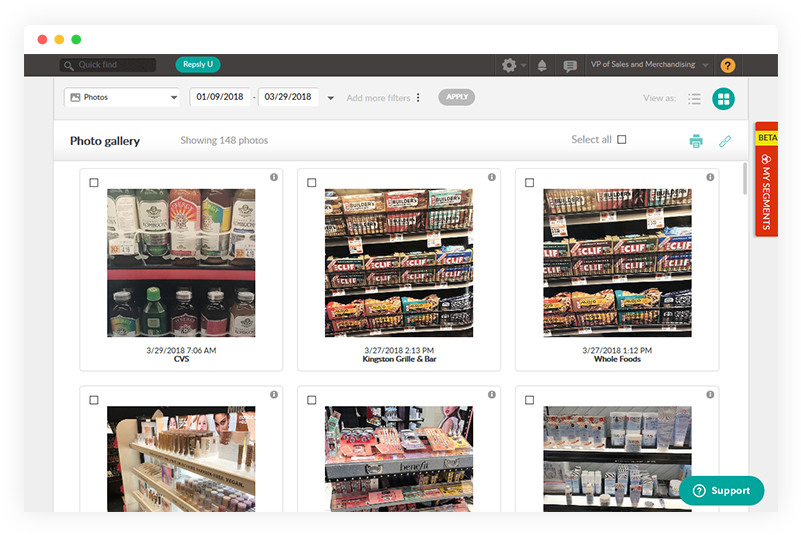Click the Kingston Grille & Bar label
The height and width of the screenshot is (535, 801).
(399, 359)
